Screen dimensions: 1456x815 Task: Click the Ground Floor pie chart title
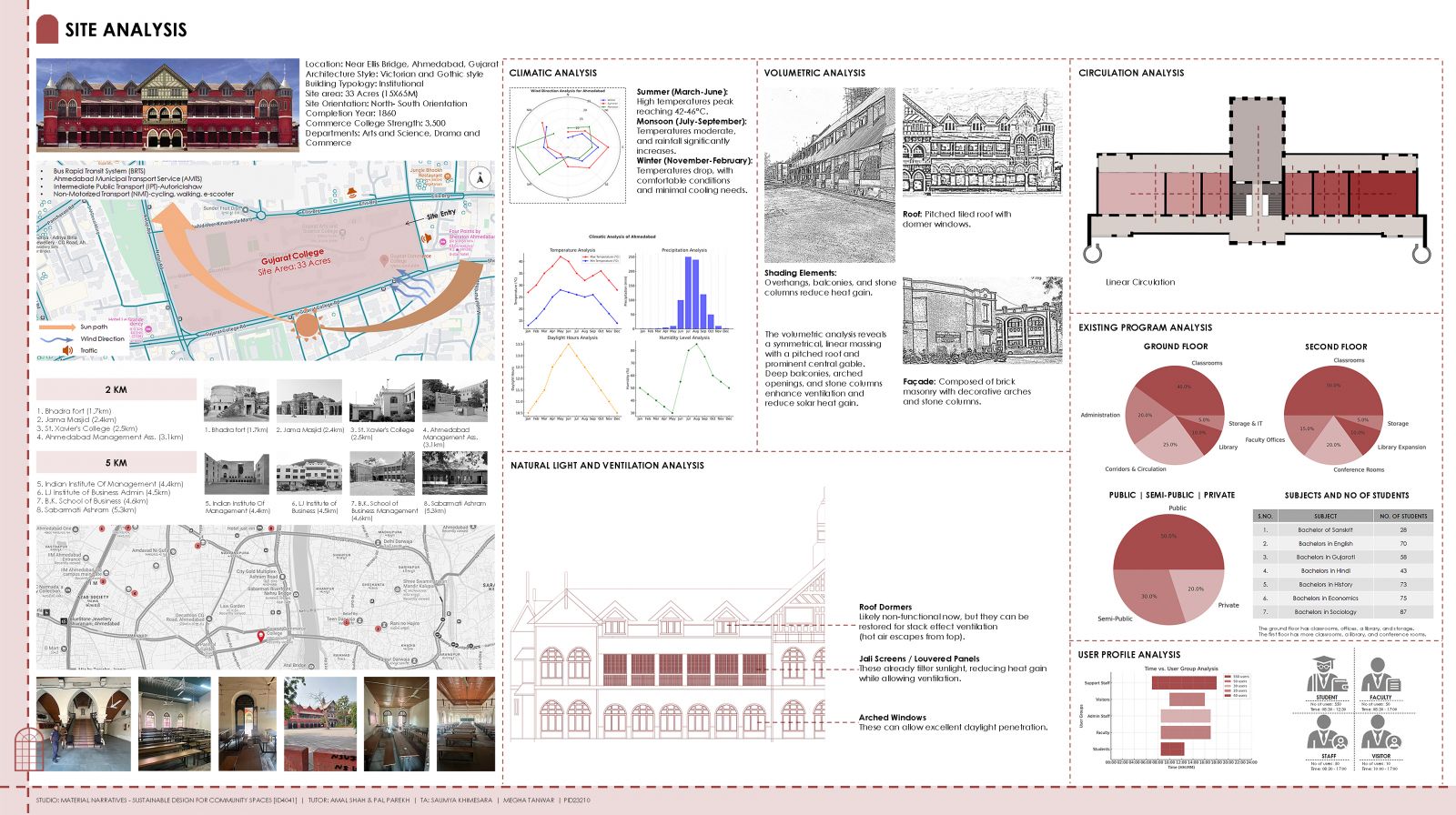click(x=1176, y=347)
